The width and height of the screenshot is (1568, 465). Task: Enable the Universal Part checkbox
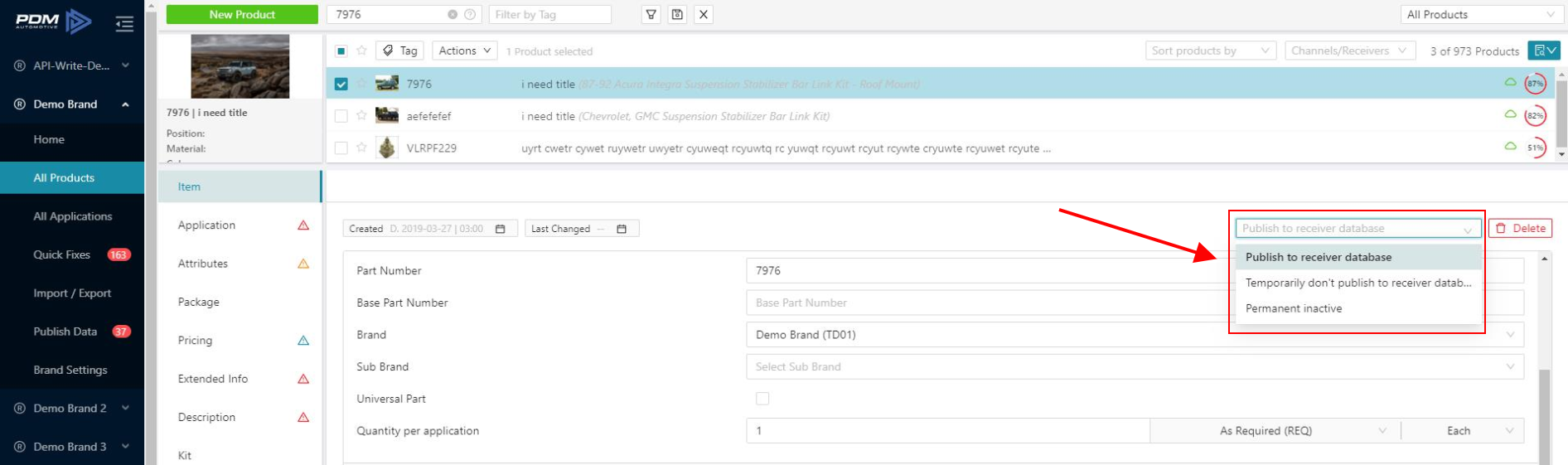click(762, 399)
